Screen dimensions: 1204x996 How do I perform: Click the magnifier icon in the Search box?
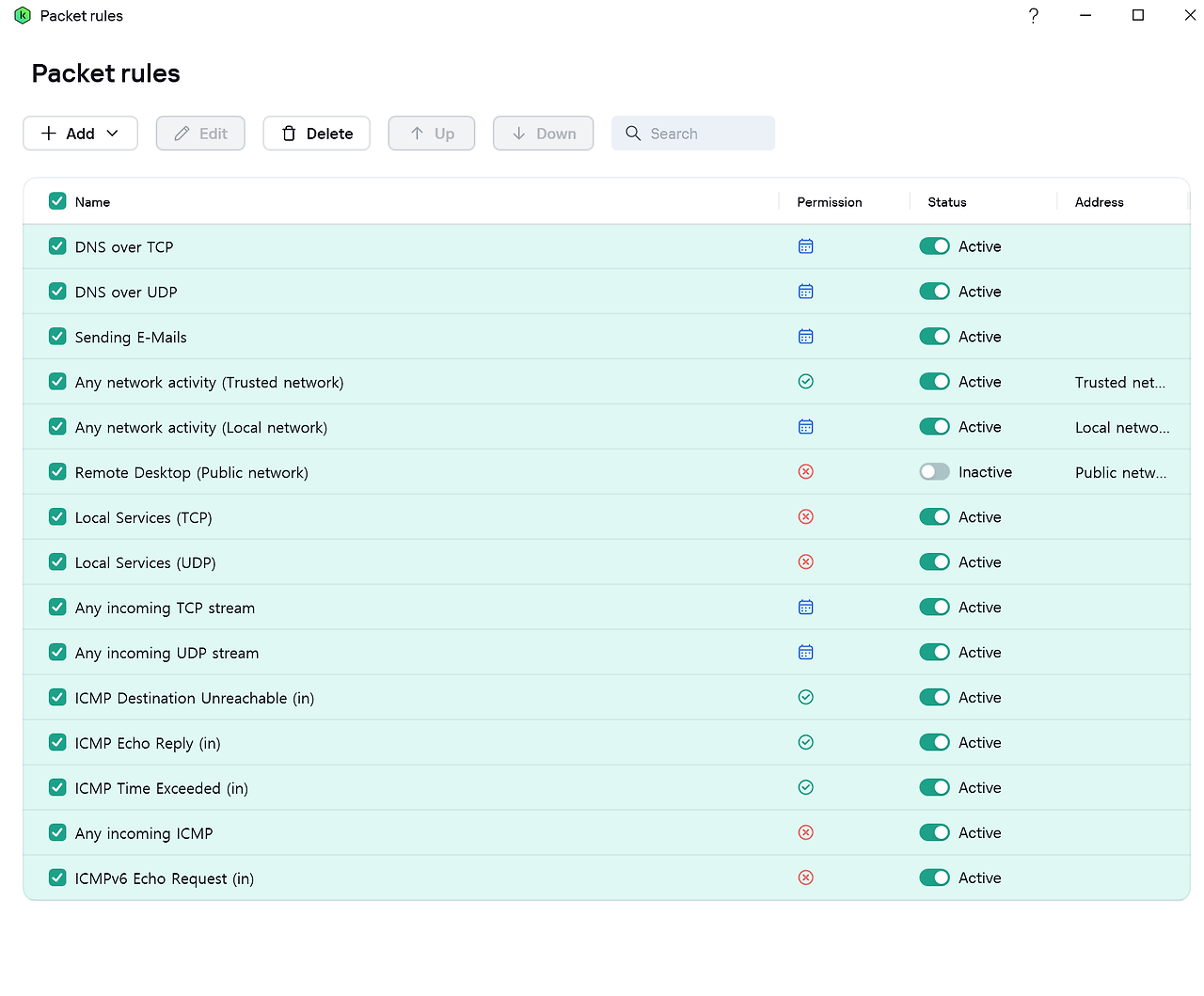click(633, 134)
